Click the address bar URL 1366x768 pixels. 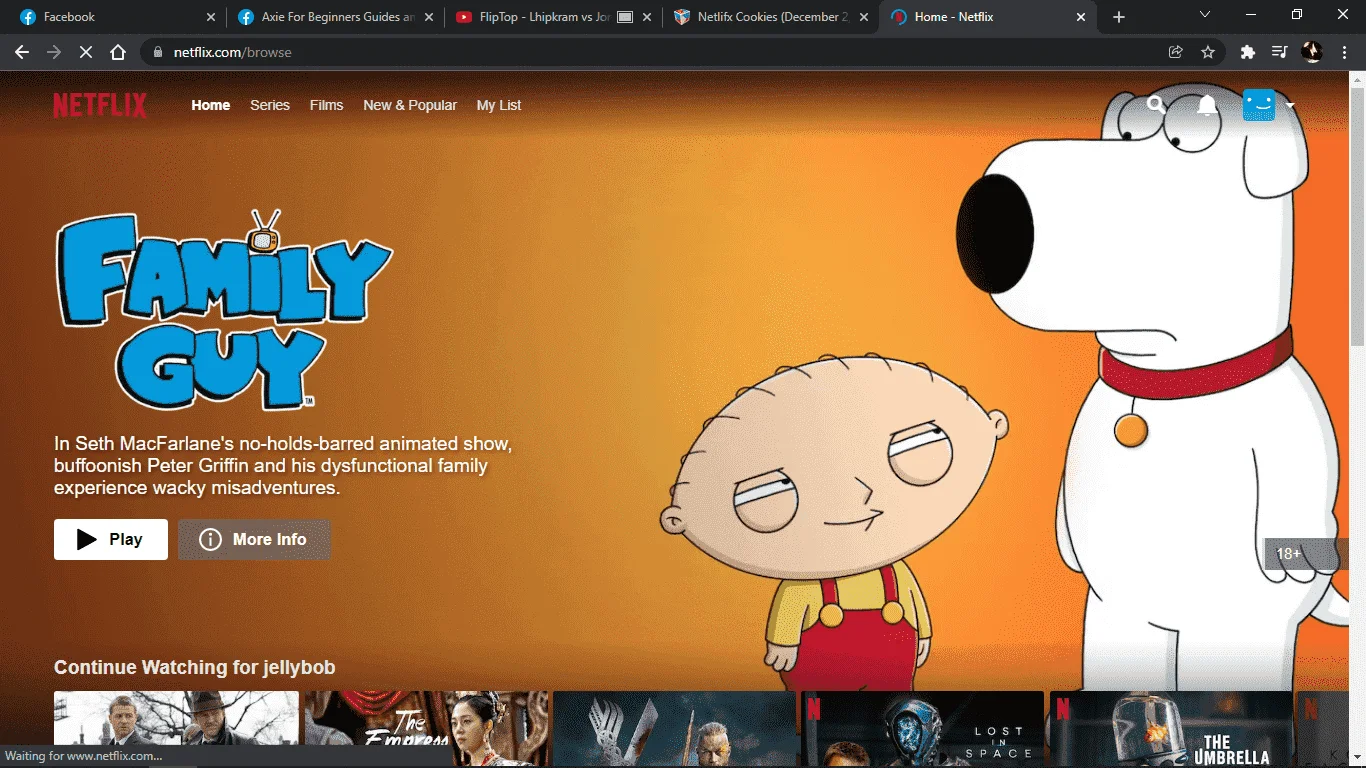point(232,52)
